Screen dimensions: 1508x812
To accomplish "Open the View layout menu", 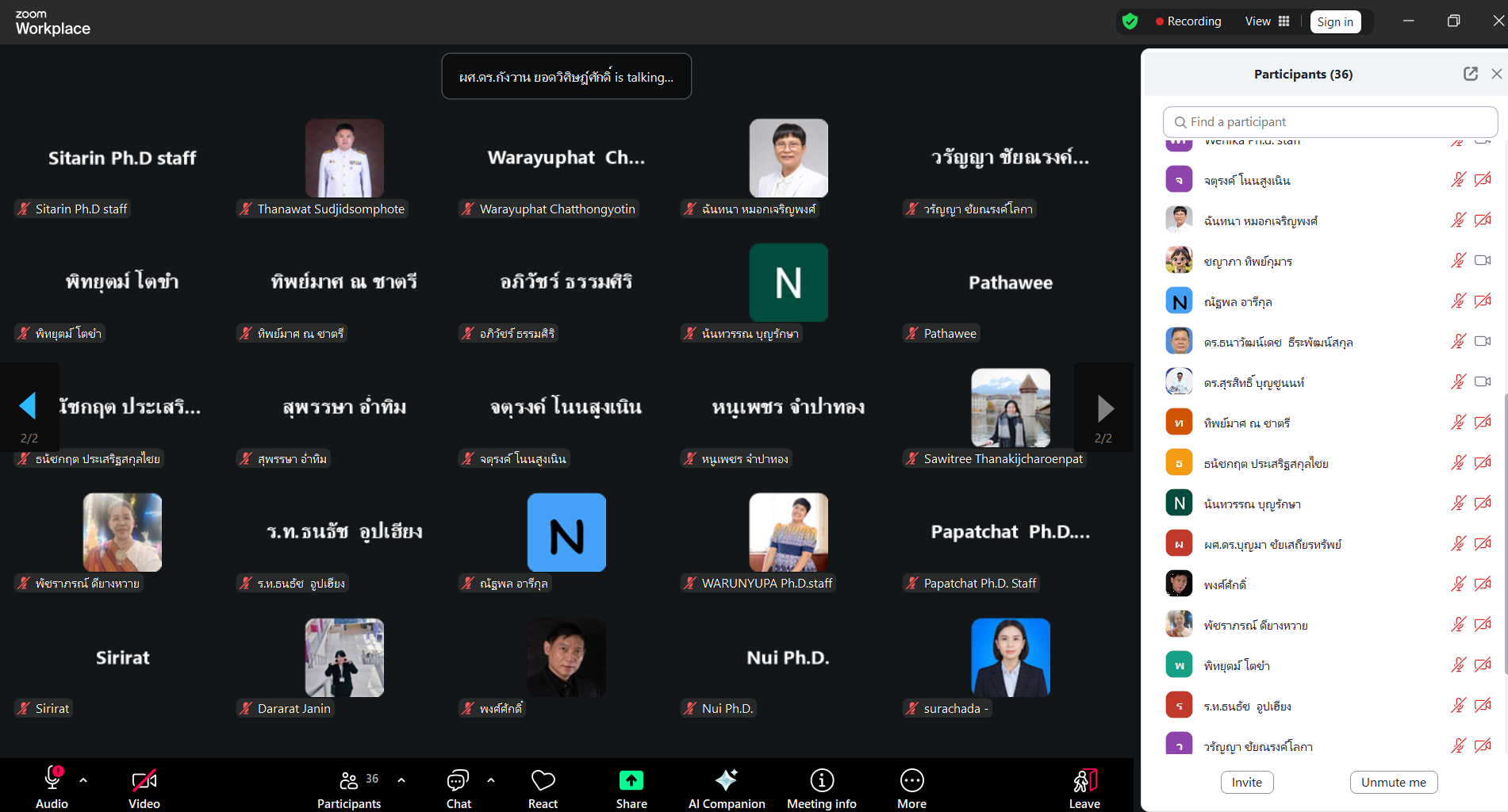I will click(x=1267, y=21).
